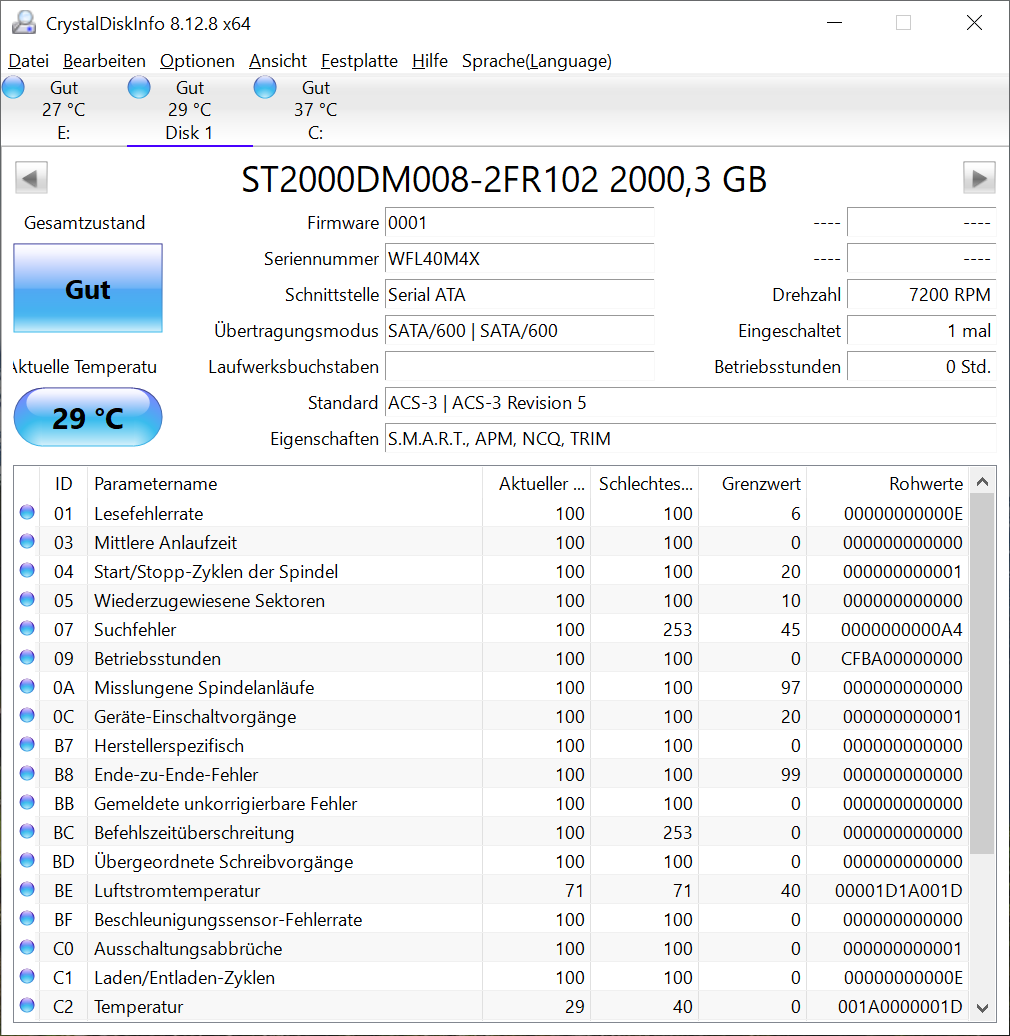The width and height of the screenshot is (1010, 1036).
Task: Click the Seriennummer field WFL40M4X
Action: [x=520, y=258]
